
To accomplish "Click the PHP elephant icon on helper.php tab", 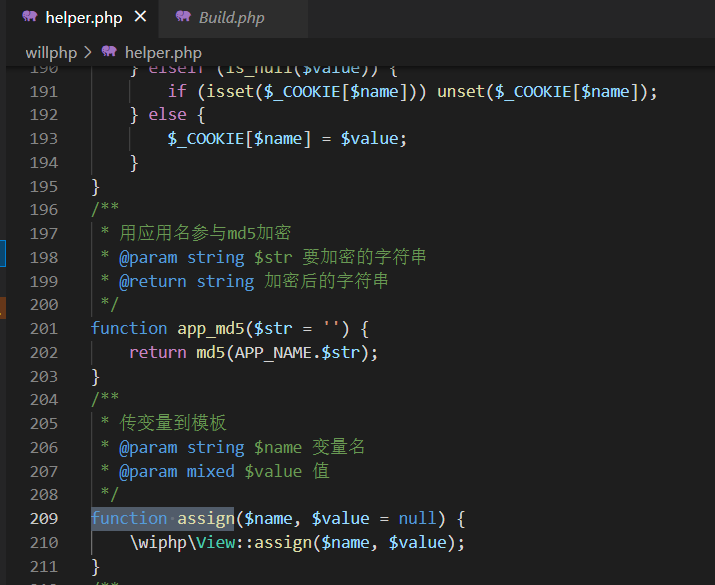I will 30,16.
